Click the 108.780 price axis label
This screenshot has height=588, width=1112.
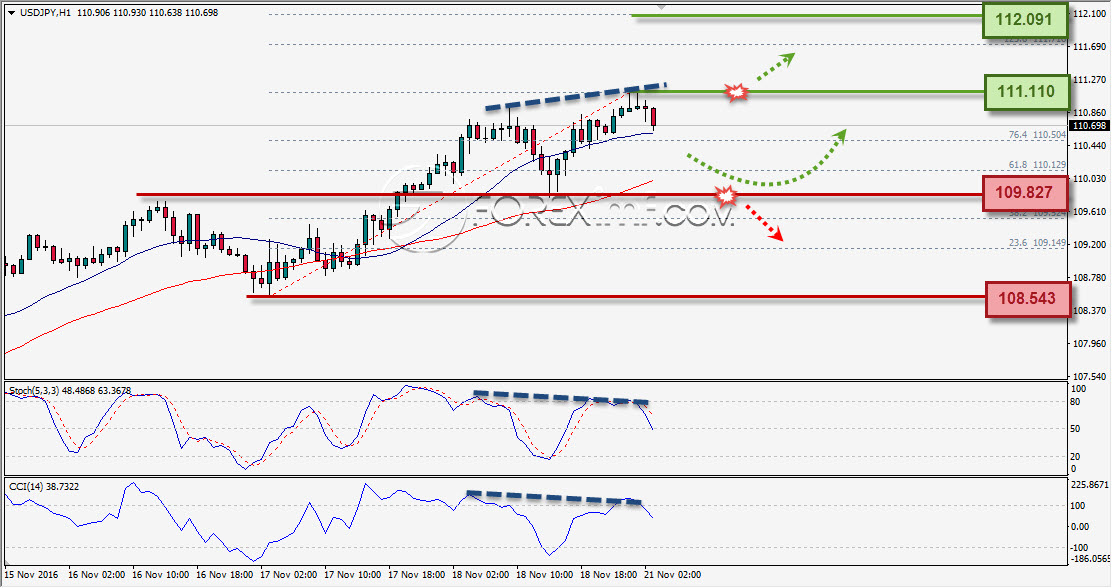[1090, 277]
